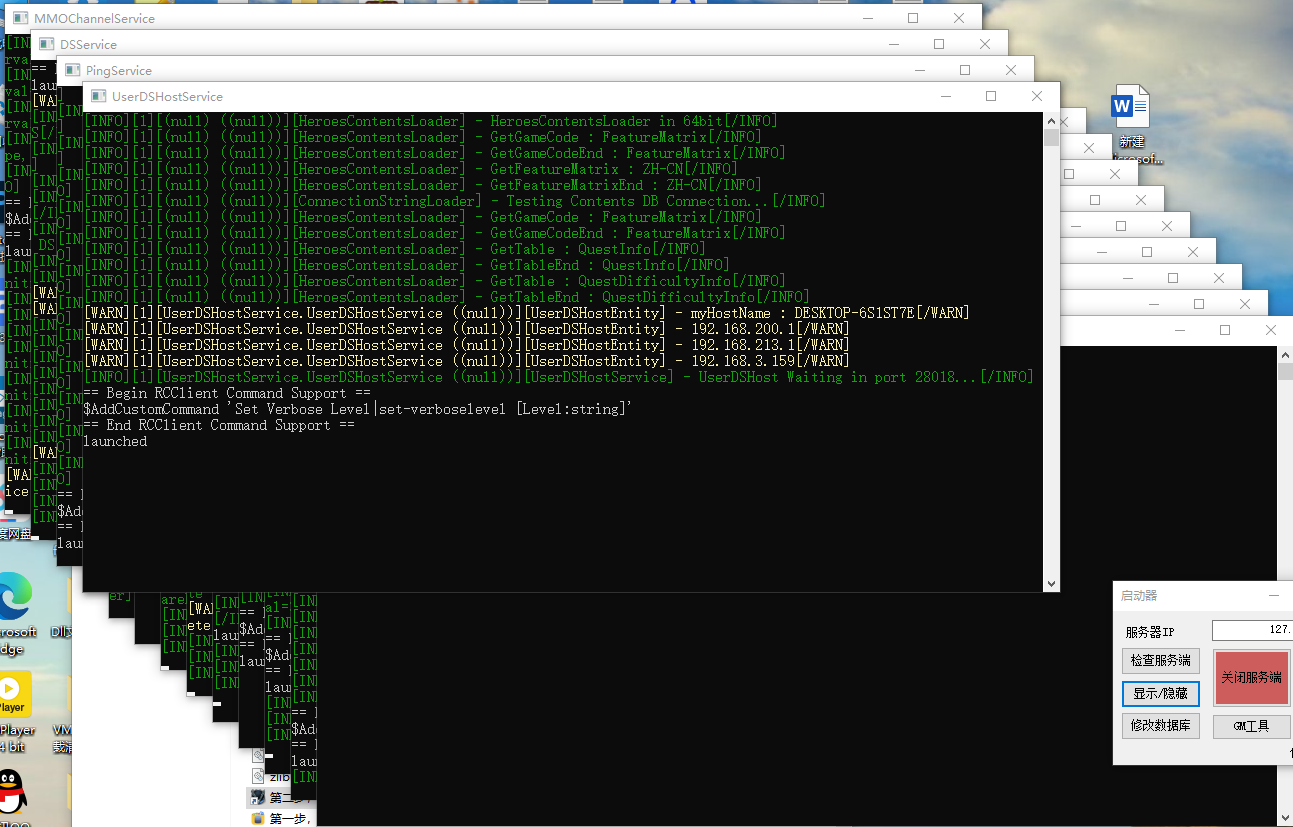1293x827 pixels.
Task: Click the MMOChannelService window title icon
Action: pyautogui.click(x=20, y=19)
